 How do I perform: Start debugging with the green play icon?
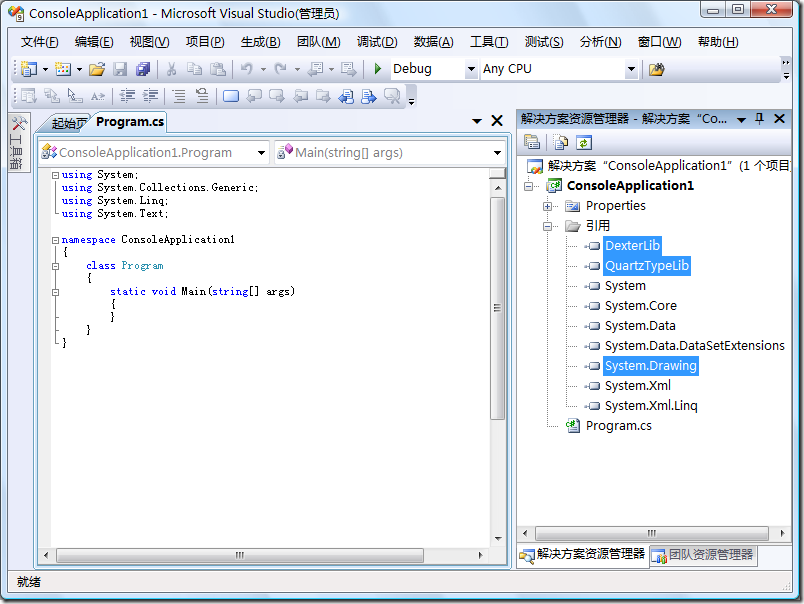[378, 69]
